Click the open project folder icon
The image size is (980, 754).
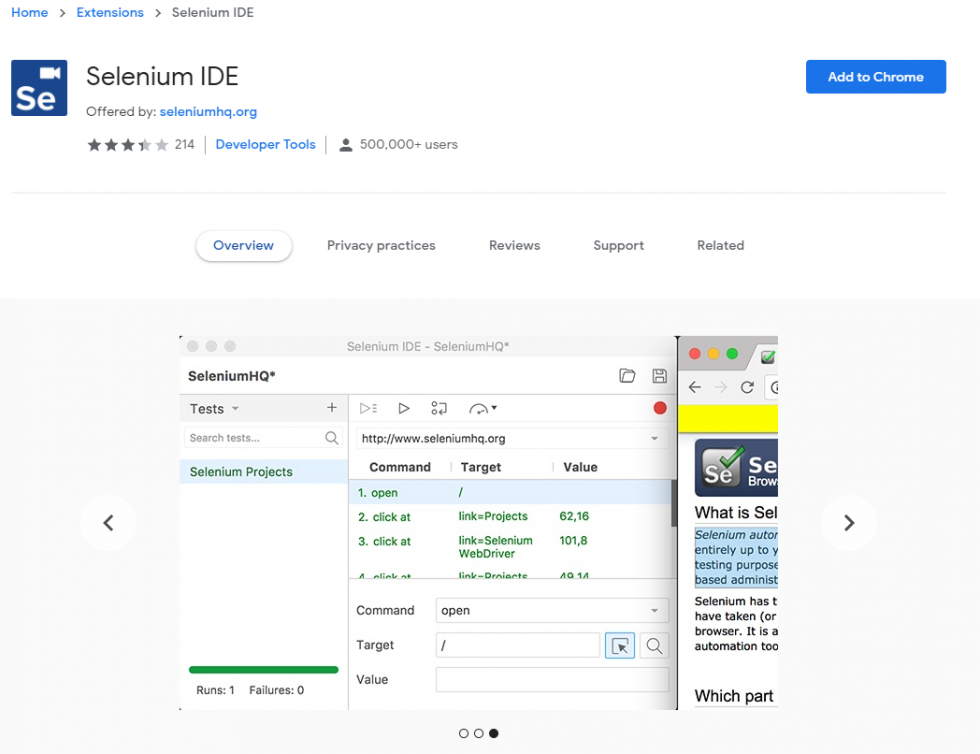(x=627, y=376)
